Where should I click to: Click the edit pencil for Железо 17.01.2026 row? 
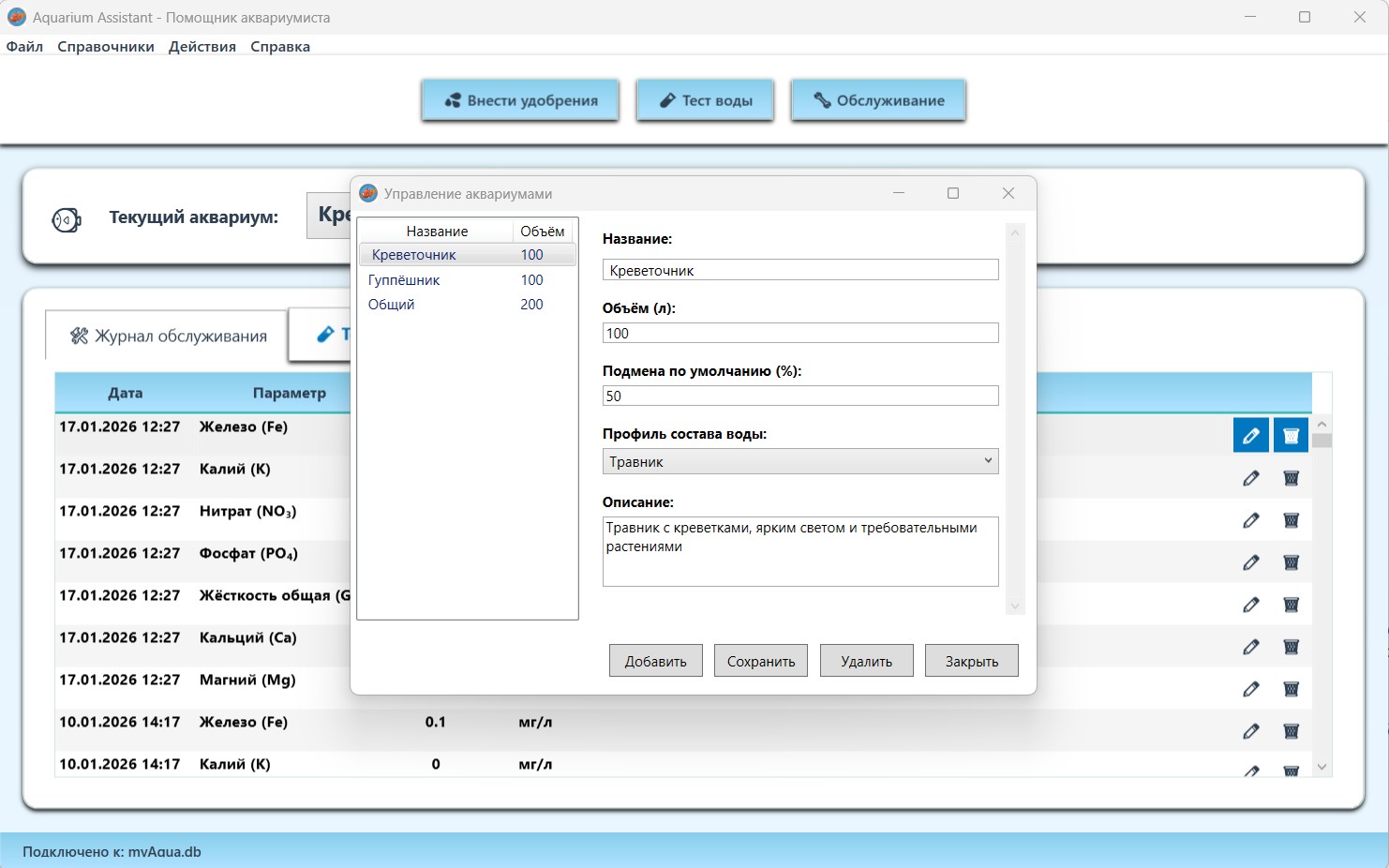coord(1250,436)
